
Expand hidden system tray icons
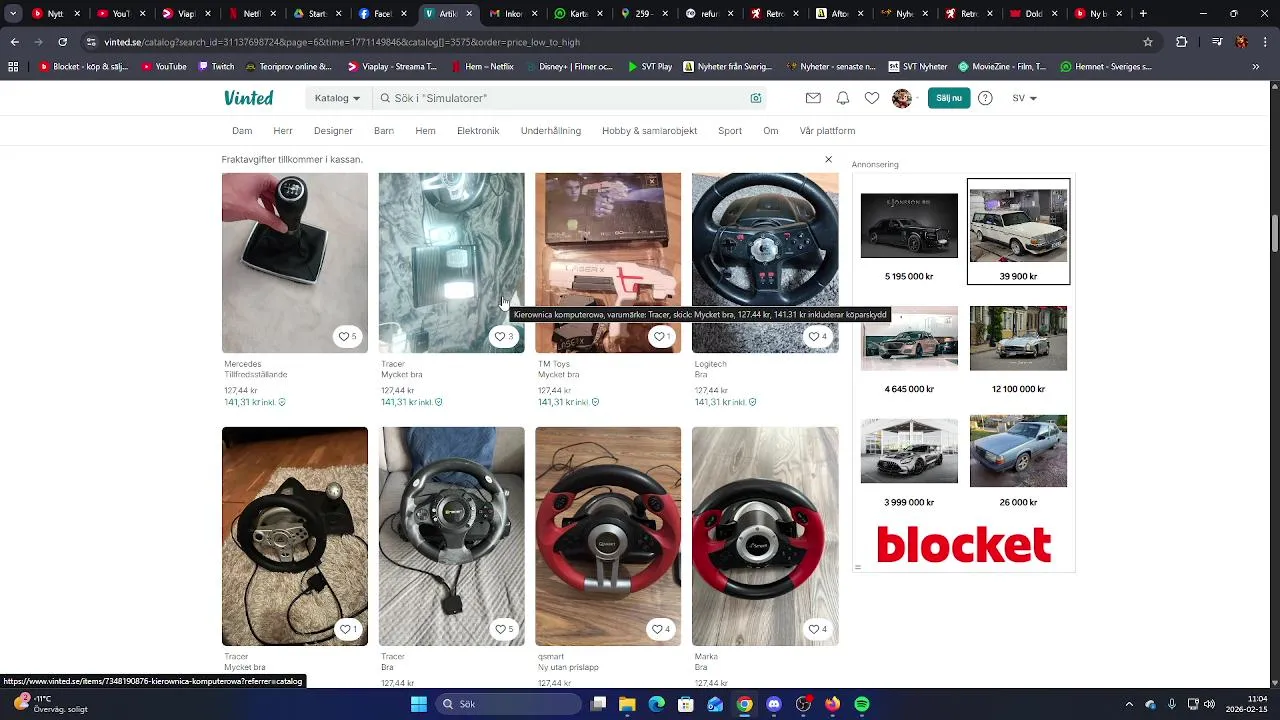click(x=1129, y=704)
